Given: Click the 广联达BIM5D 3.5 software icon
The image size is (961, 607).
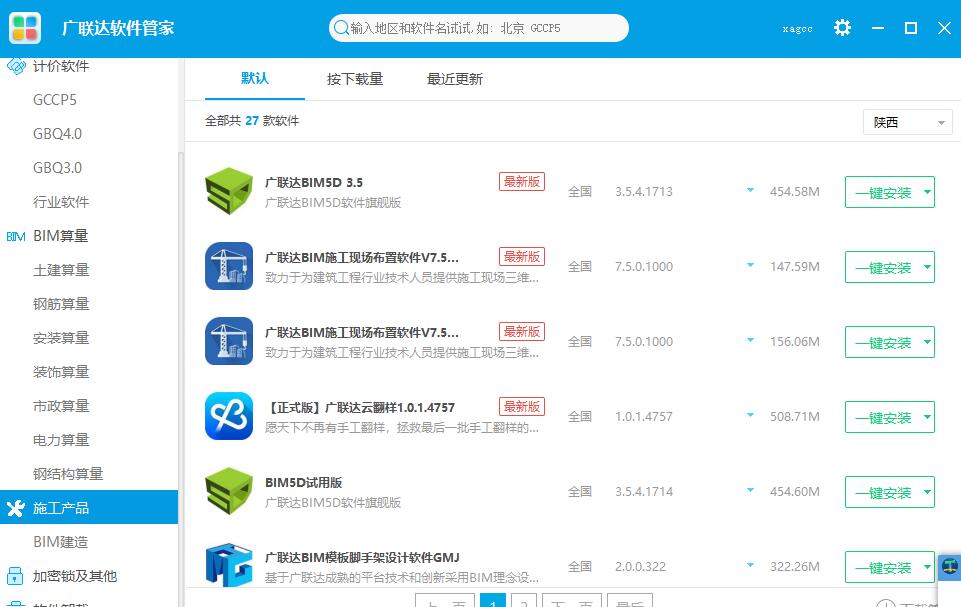Looking at the screenshot, I should click(x=229, y=191).
